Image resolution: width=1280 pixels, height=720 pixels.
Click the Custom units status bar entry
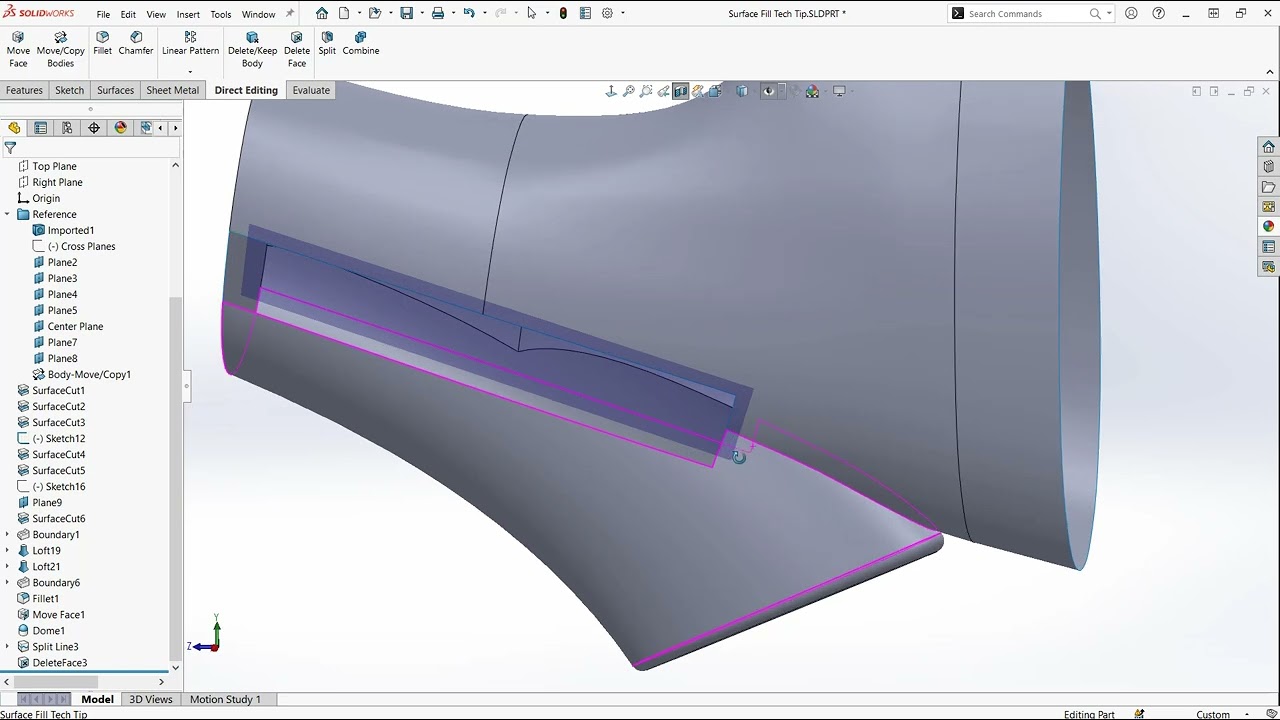1213,714
